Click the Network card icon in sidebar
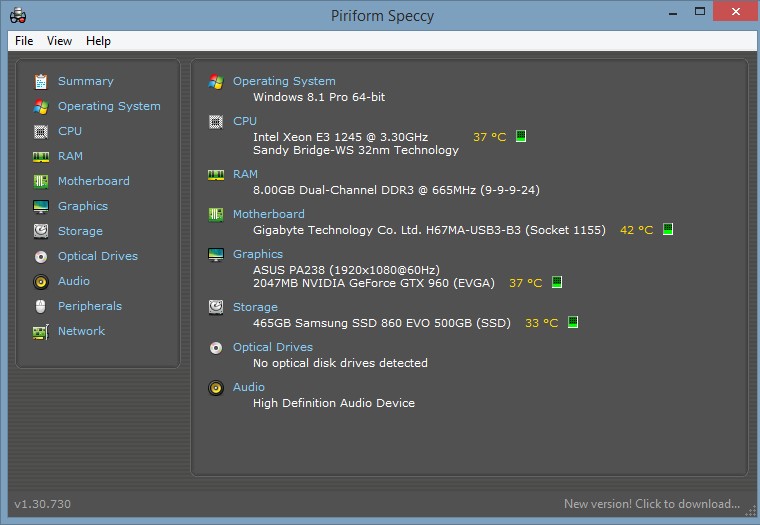This screenshot has width=760, height=525. click(41, 332)
